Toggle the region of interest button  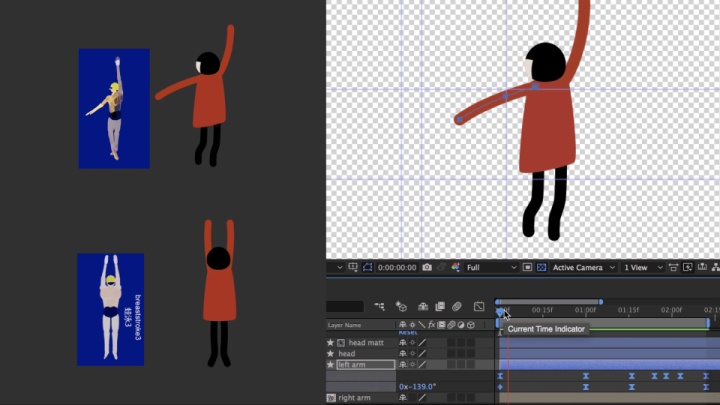pos(527,268)
